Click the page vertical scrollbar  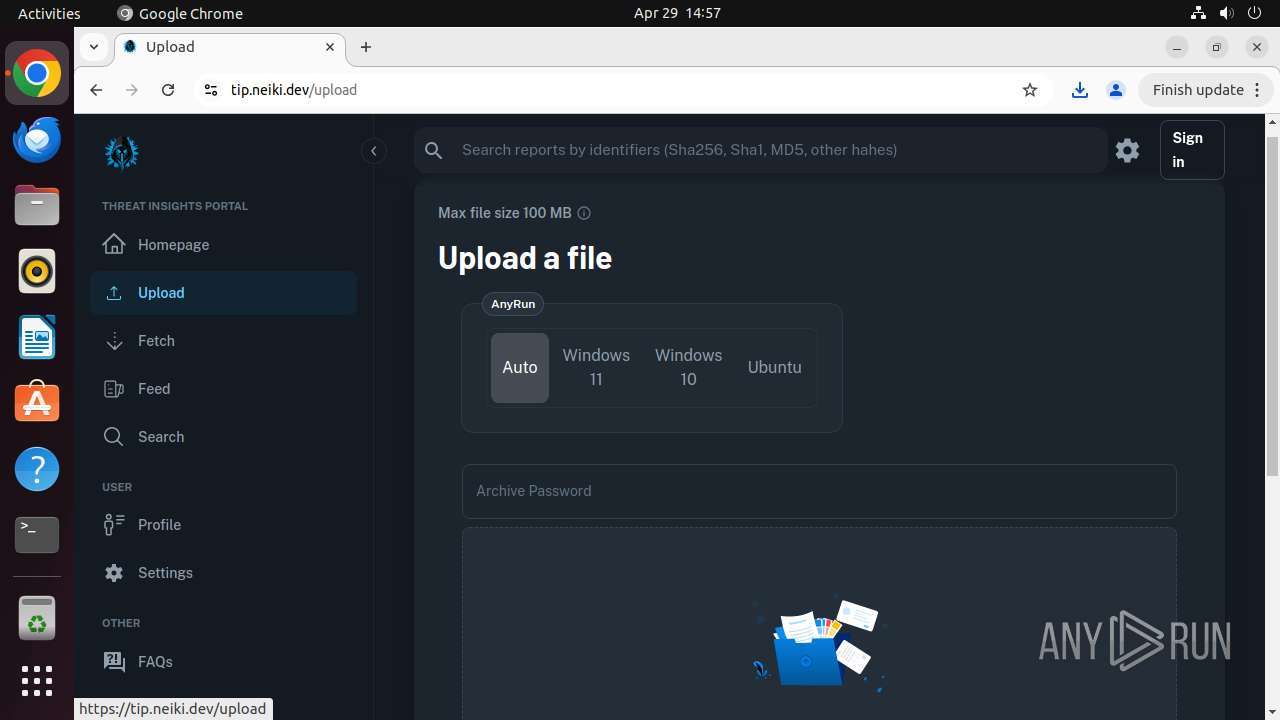point(1272,305)
